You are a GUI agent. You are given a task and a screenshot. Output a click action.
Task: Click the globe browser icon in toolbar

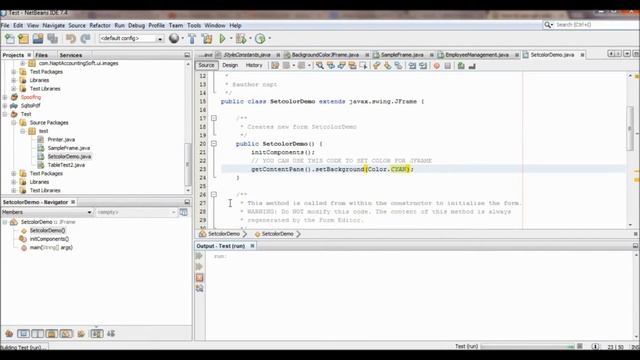(174, 38)
